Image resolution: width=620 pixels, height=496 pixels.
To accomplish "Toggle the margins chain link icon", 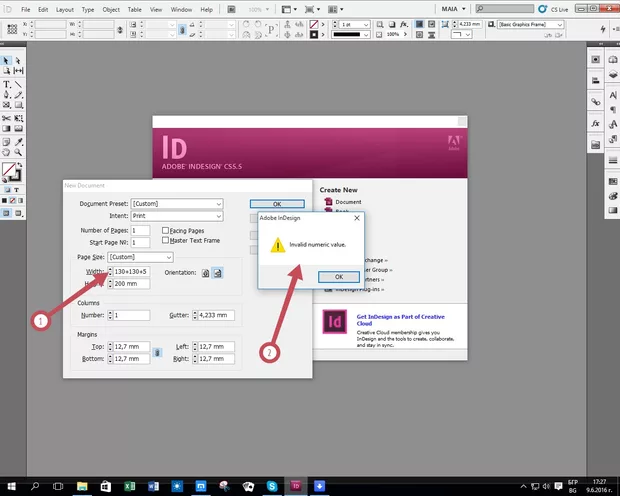I will (156, 353).
